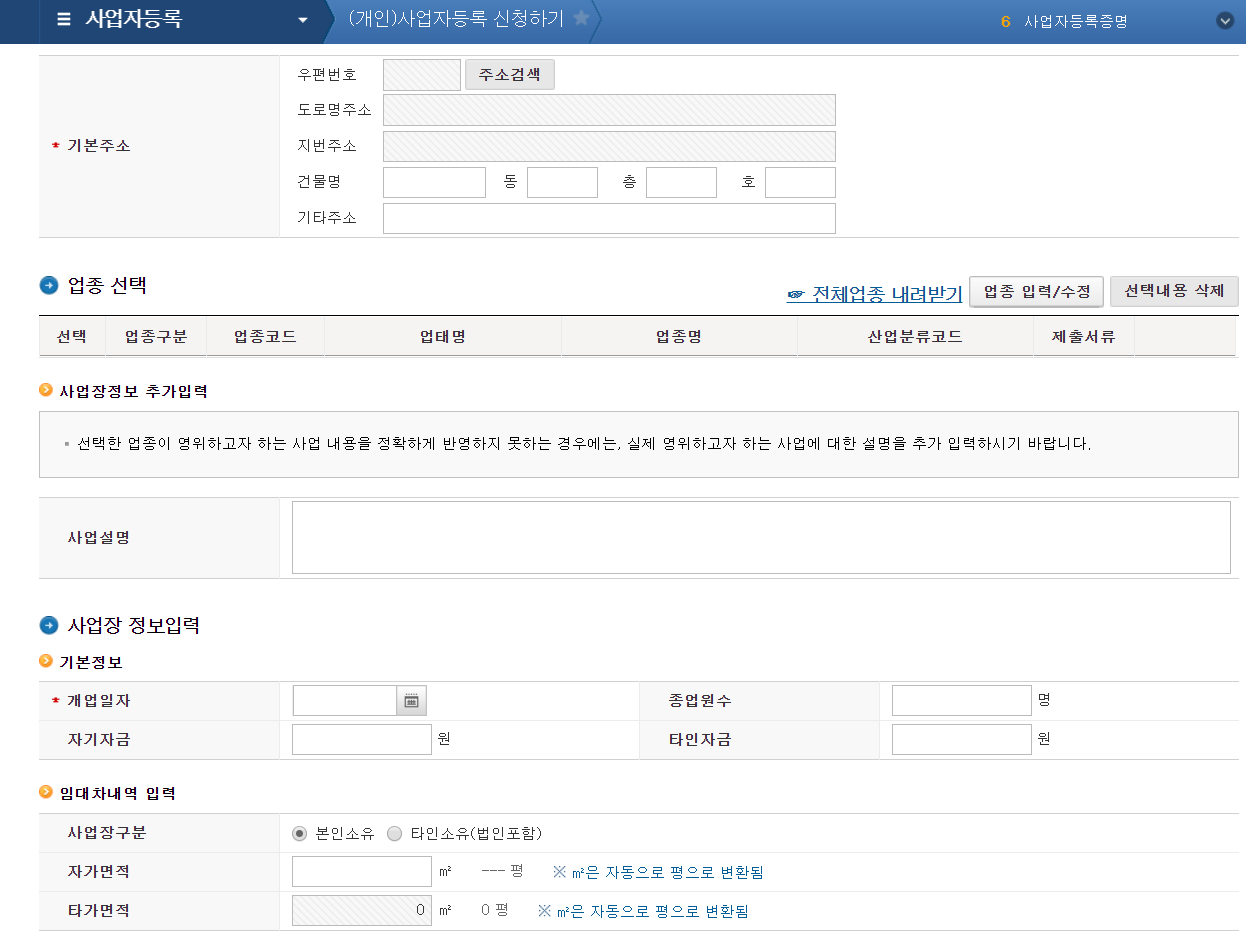Focus the 기타주소 input field
The image size is (1246, 931).
609,218
